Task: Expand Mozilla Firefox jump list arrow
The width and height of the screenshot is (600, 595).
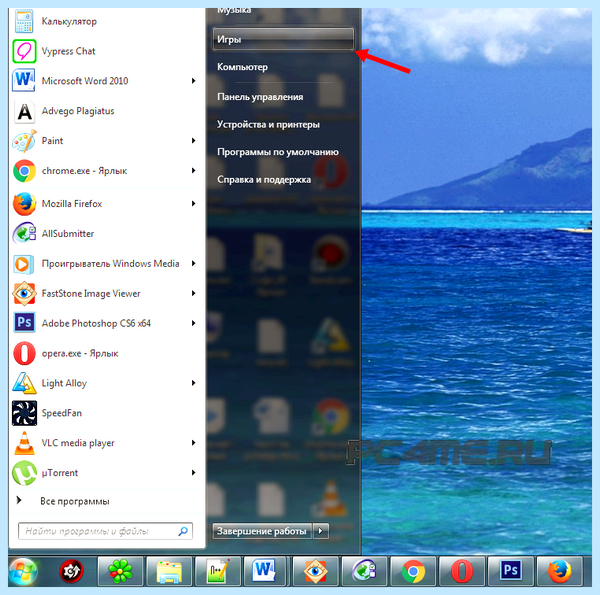Action: 194,204
